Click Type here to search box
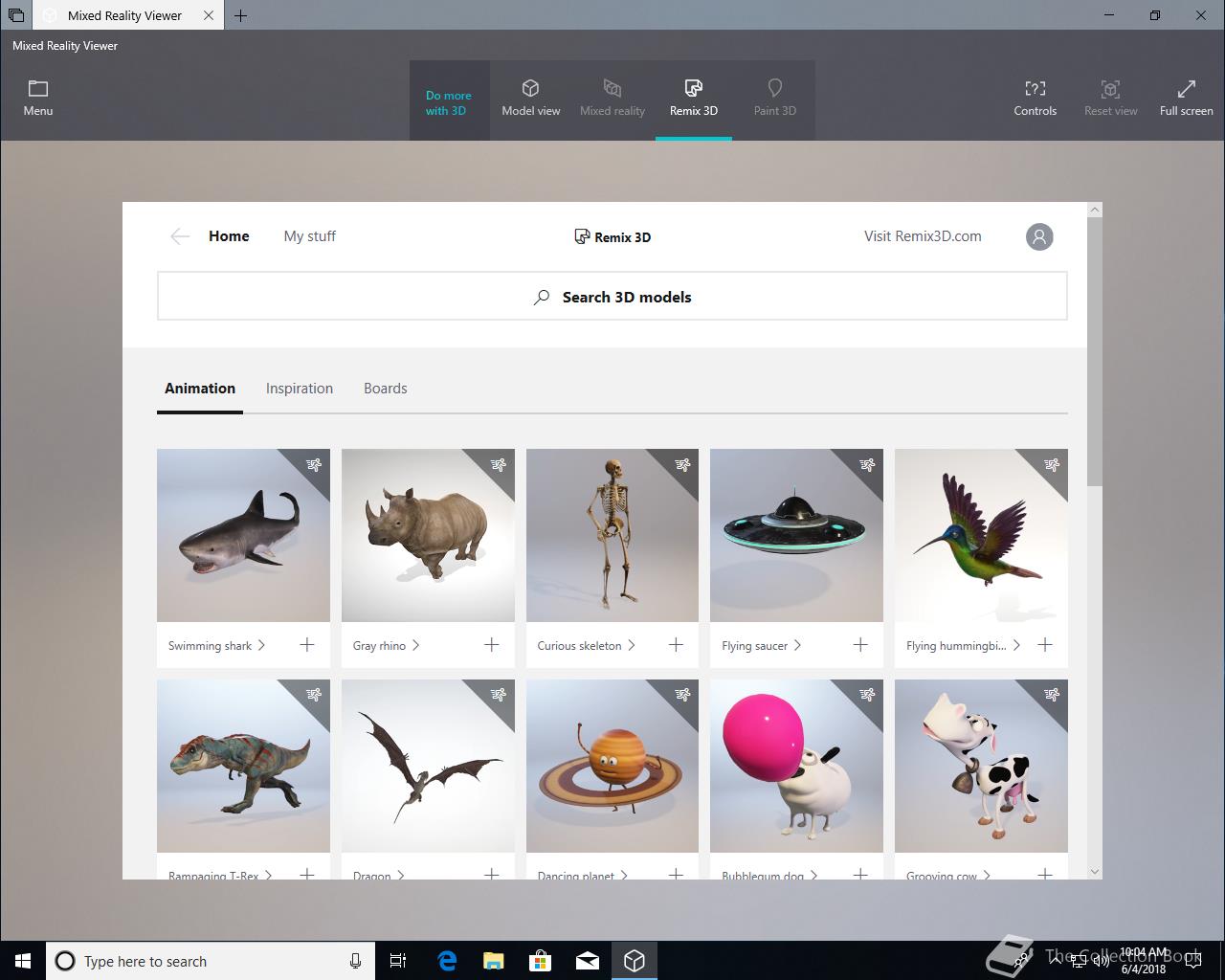Viewport: 1225px width, 980px height. click(212, 961)
